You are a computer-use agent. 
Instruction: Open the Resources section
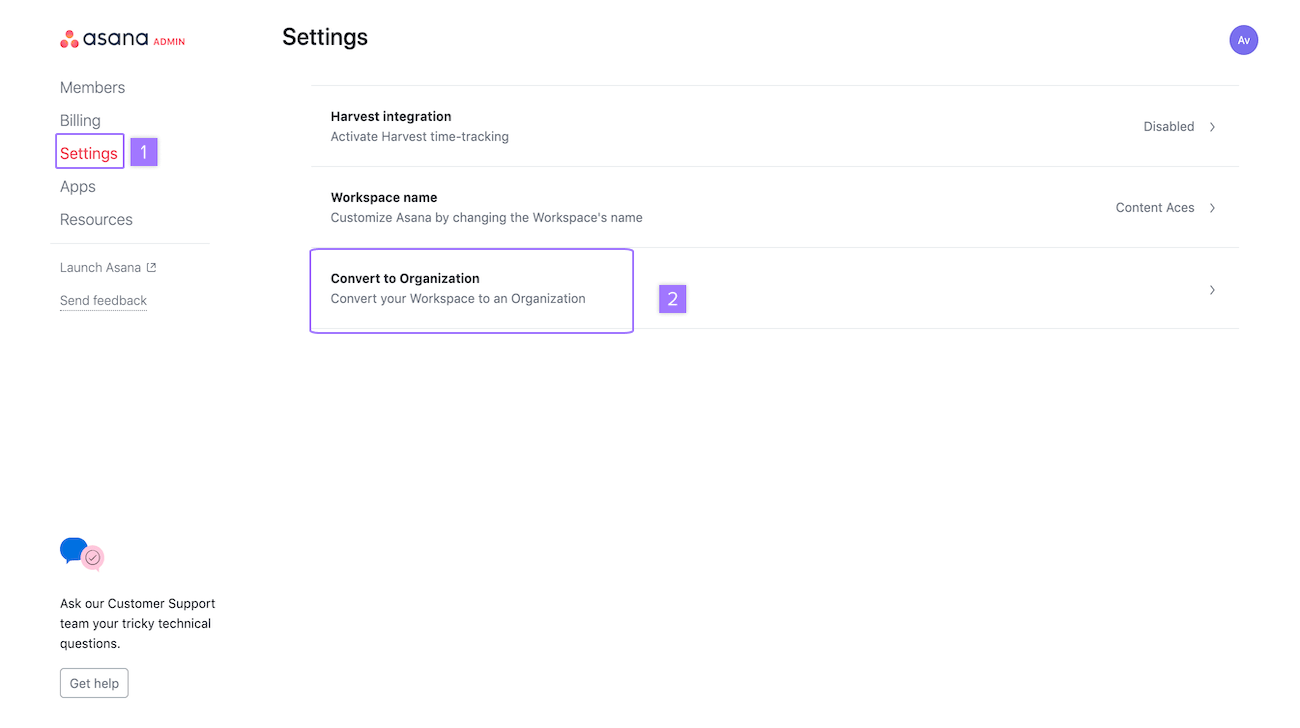tap(96, 220)
